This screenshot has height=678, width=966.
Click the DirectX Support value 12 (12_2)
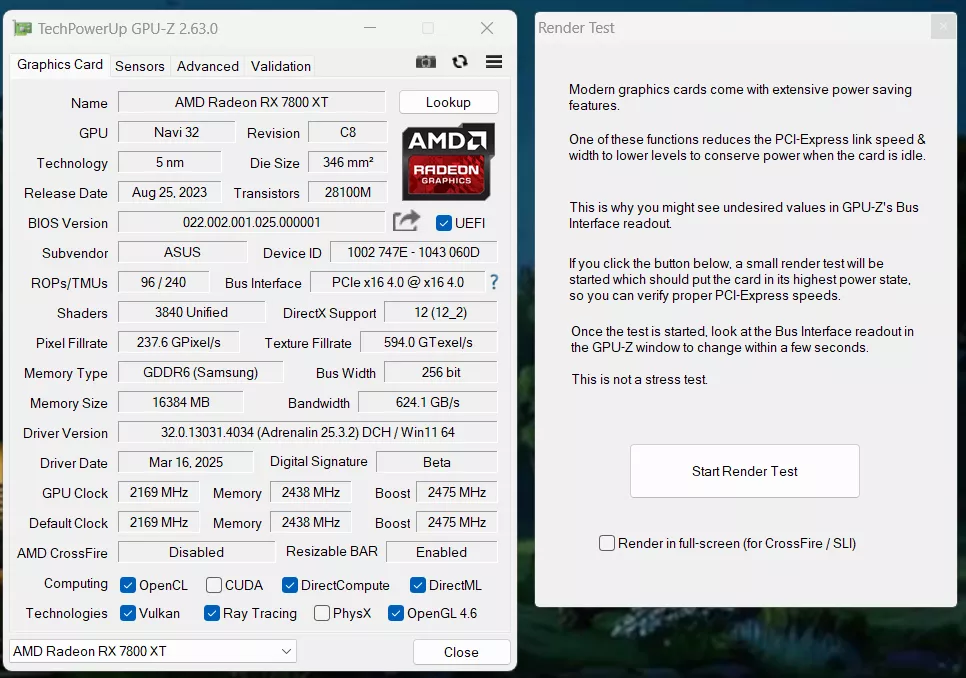click(x=440, y=312)
